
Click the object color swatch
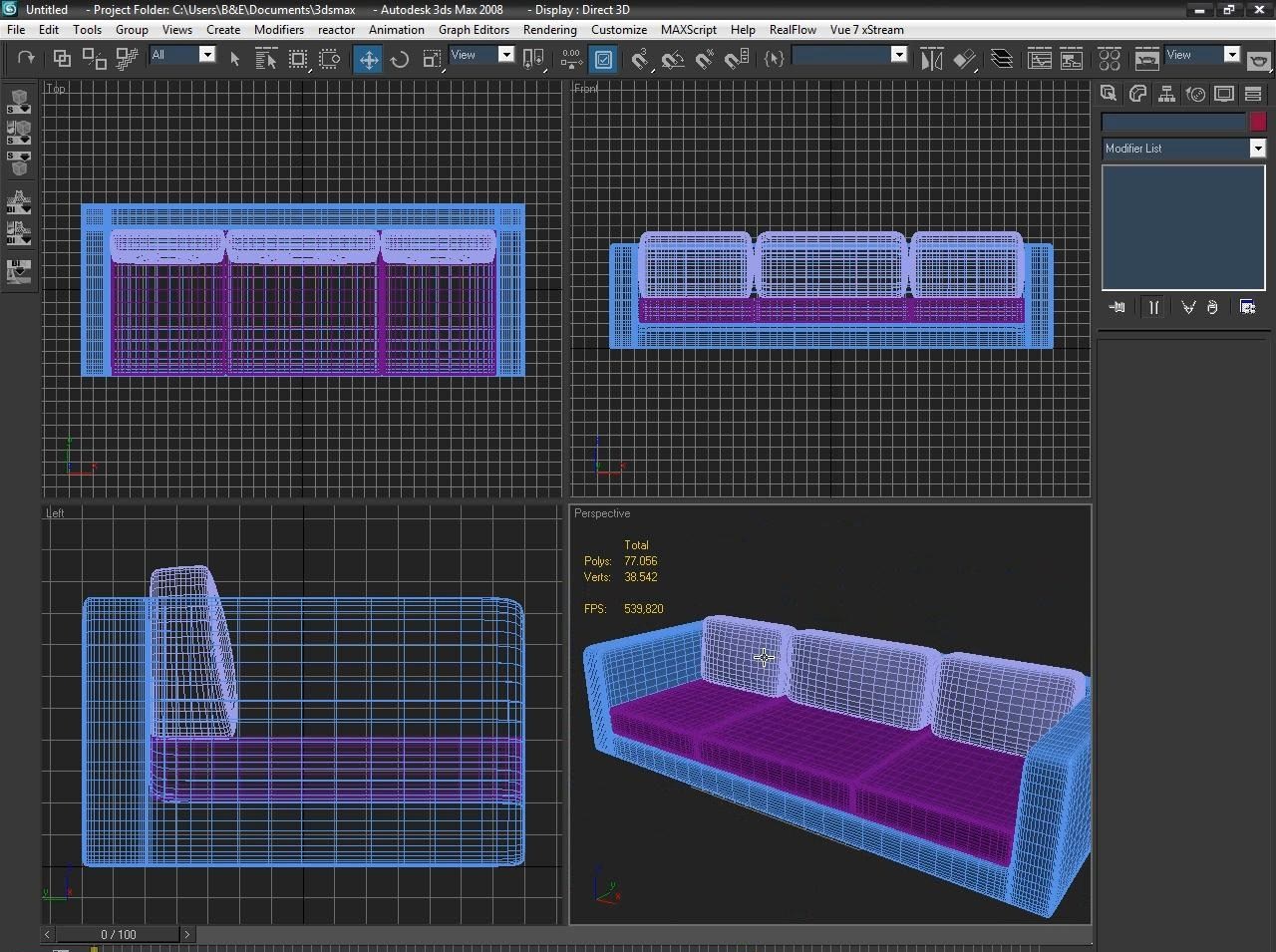point(1257,122)
